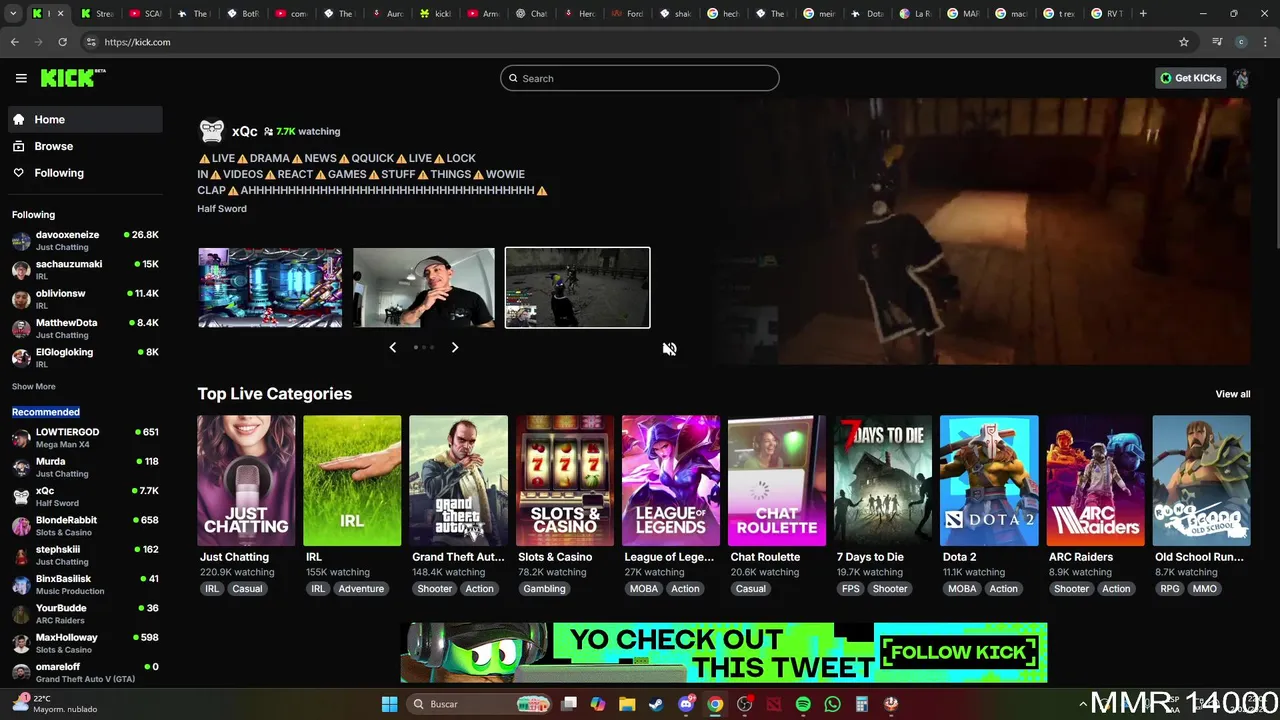This screenshot has height=720, width=1280.
Task: Open Dota 2 from the taskbar
Action: [774, 704]
